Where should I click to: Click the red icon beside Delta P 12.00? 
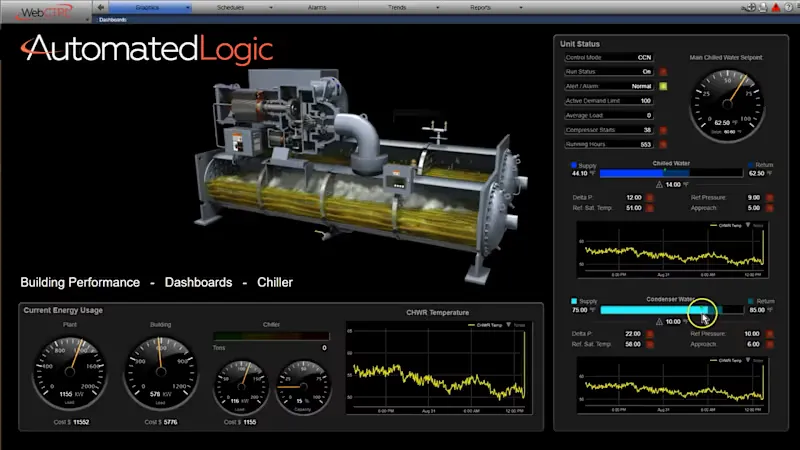(x=649, y=197)
